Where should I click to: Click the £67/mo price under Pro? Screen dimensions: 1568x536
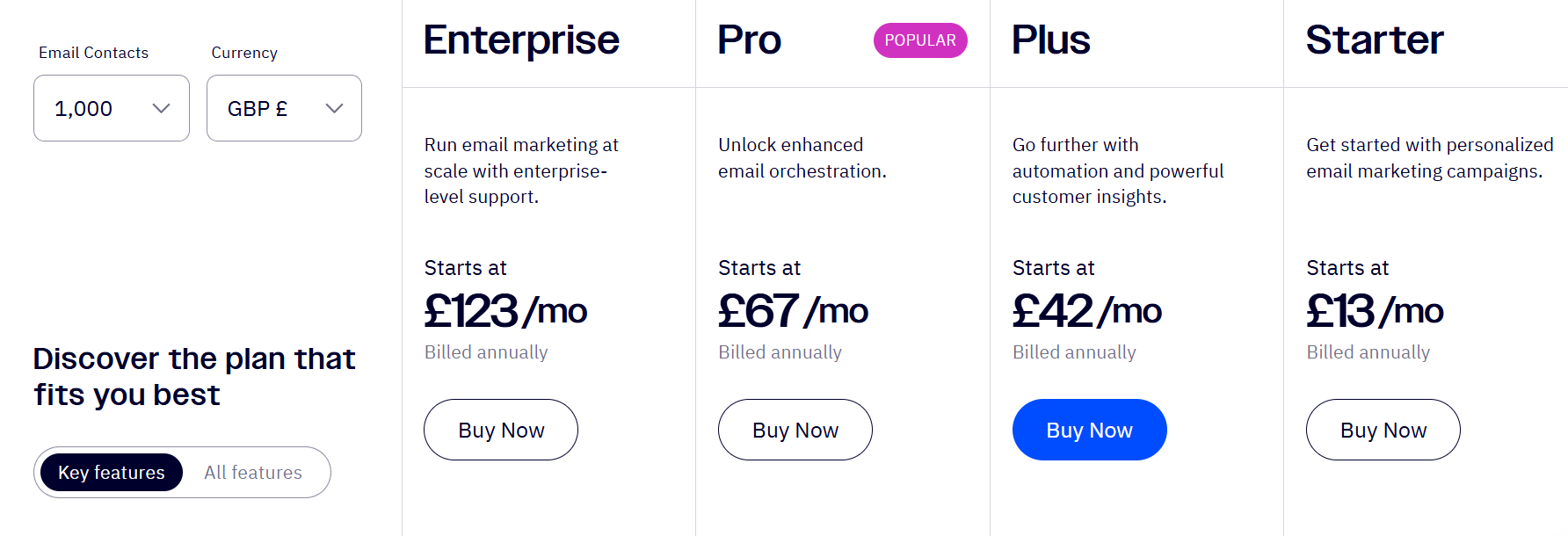[x=792, y=309]
